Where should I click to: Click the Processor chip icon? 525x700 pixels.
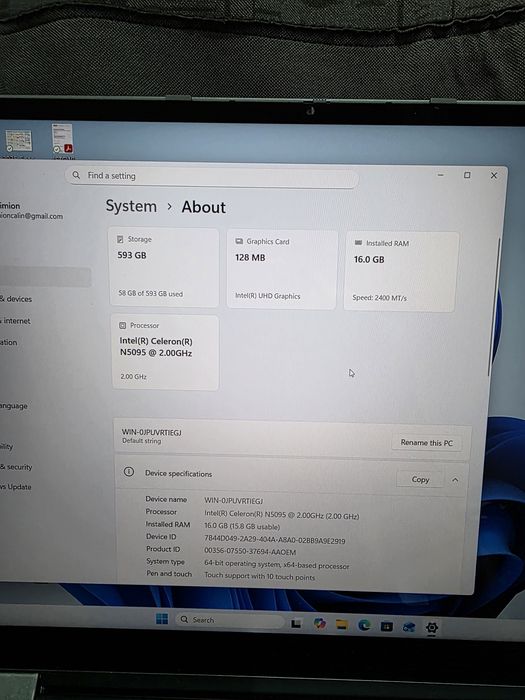coord(122,325)
